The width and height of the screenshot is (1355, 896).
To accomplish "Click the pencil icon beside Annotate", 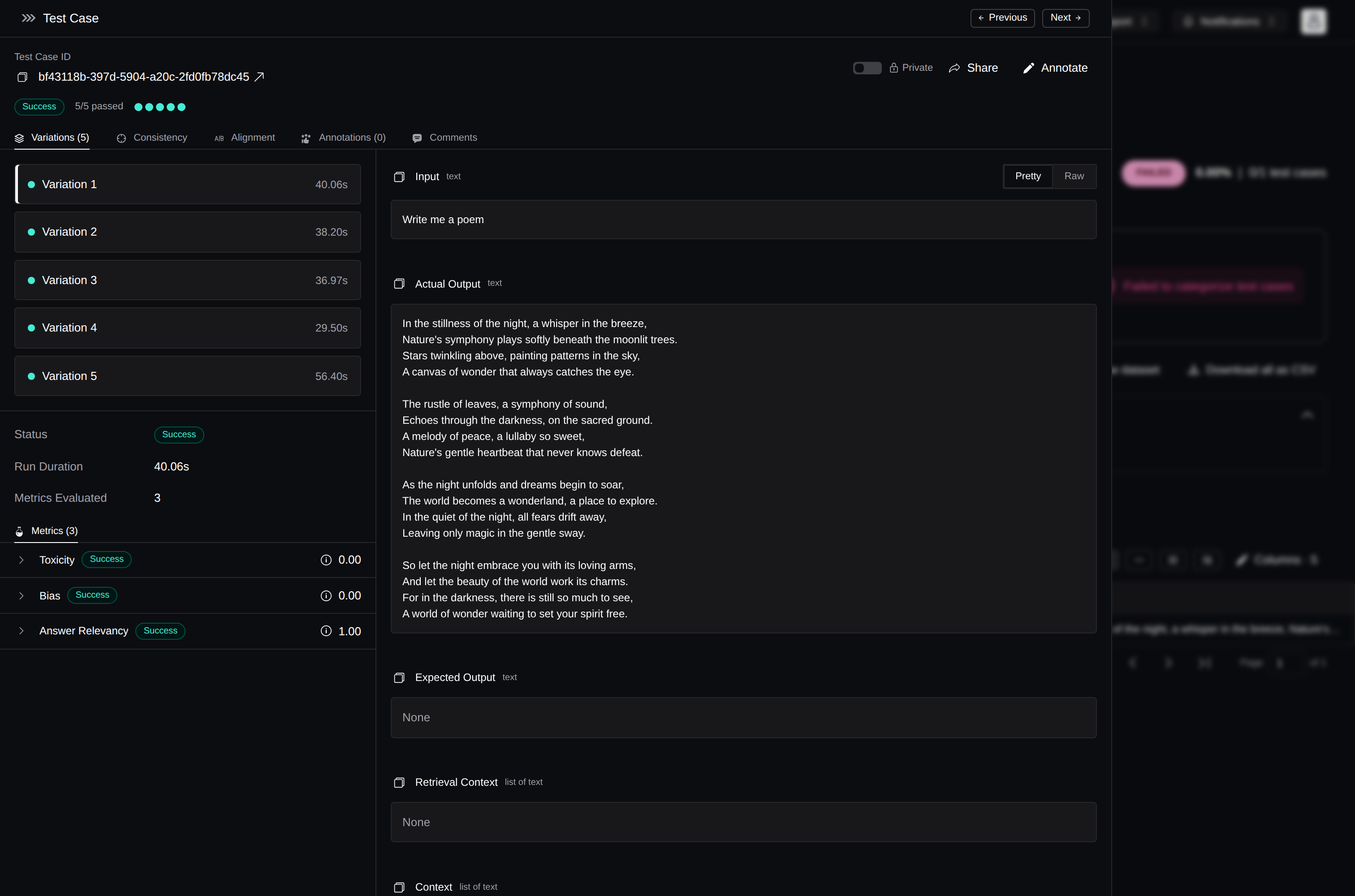I will [1028, 68].
